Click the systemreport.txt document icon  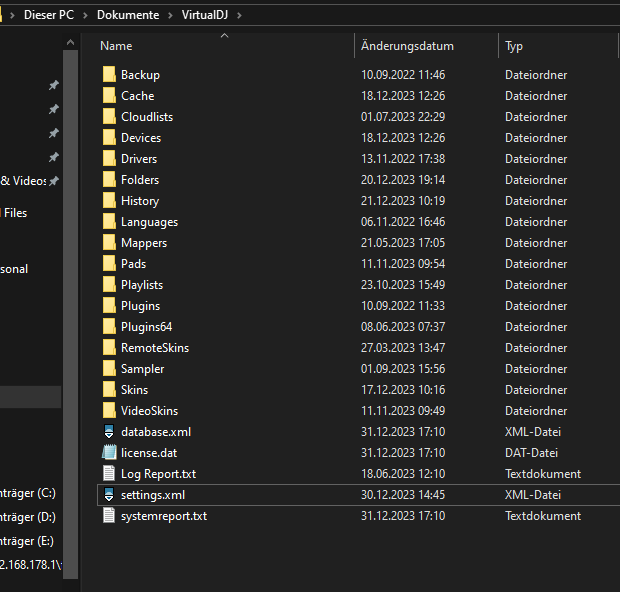109,515
